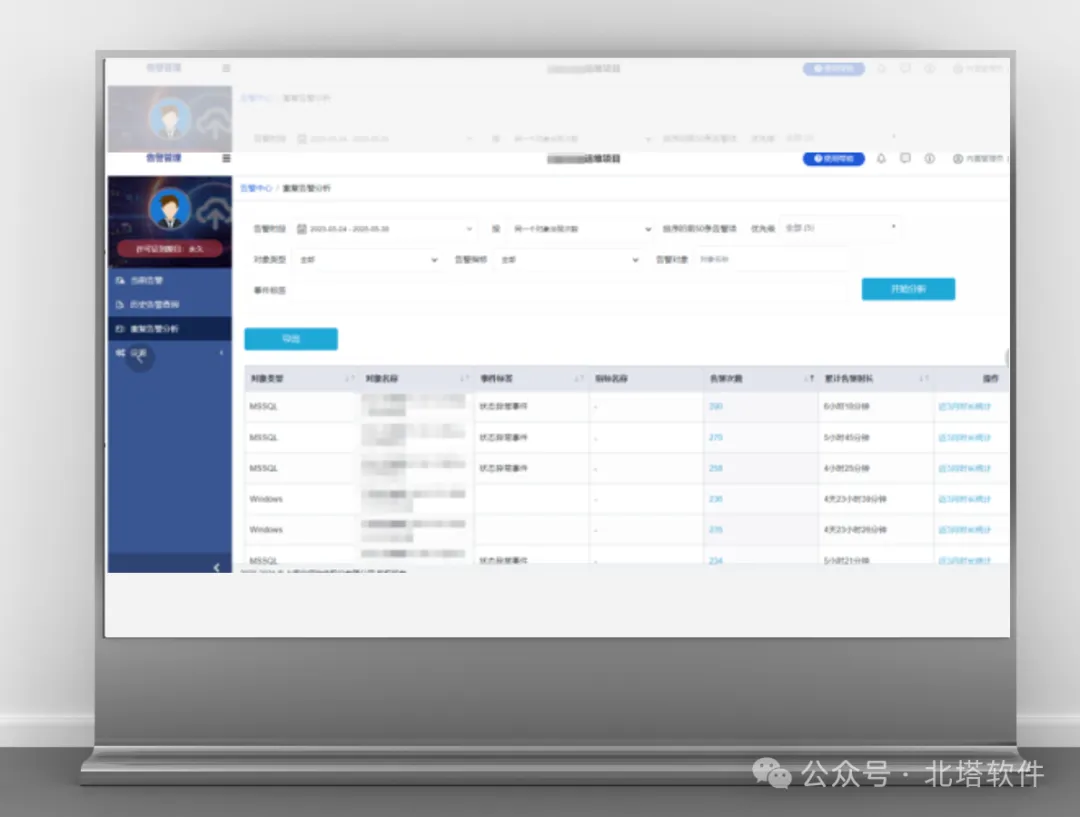Open the grouping dropdown after 按

(581, 229)
